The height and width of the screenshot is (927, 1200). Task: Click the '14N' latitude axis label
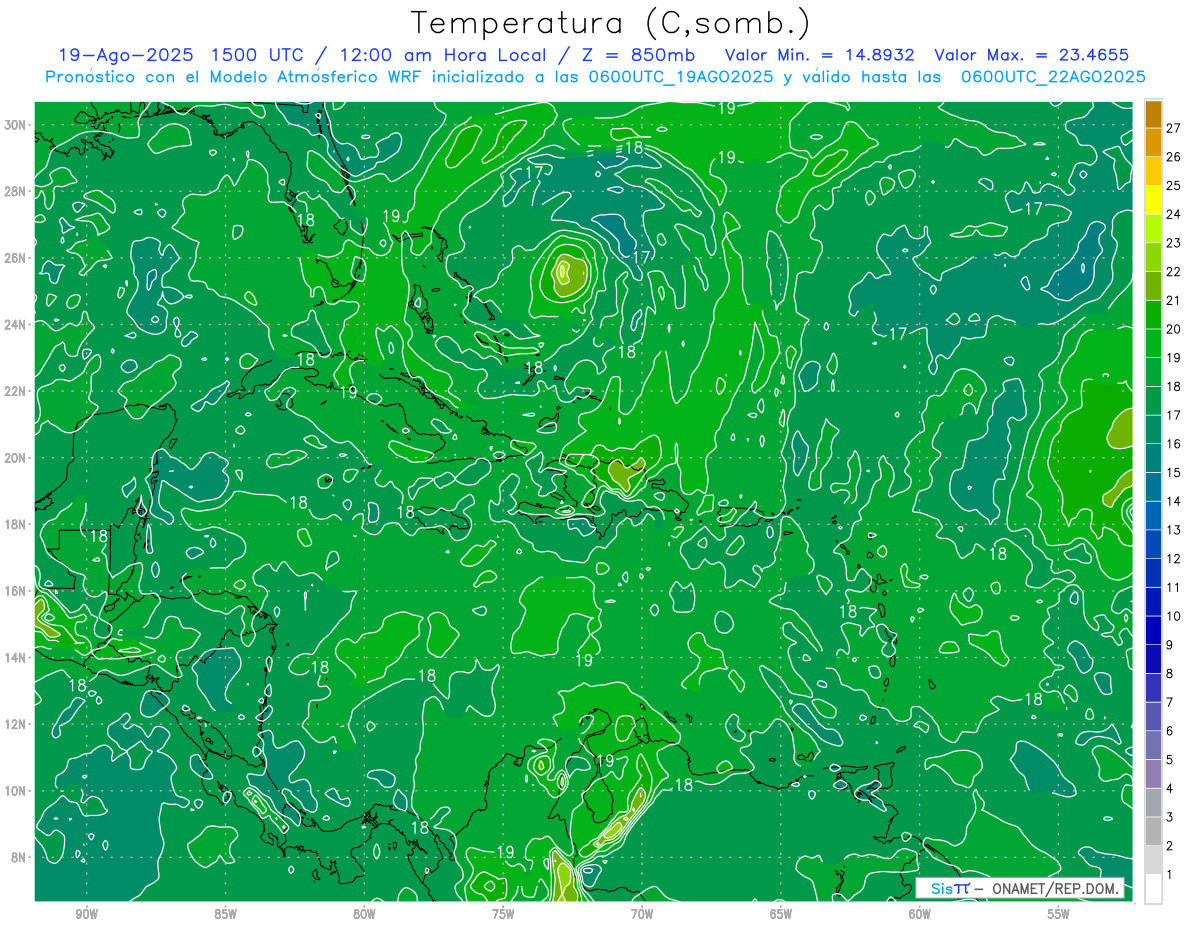click(15, 657)
